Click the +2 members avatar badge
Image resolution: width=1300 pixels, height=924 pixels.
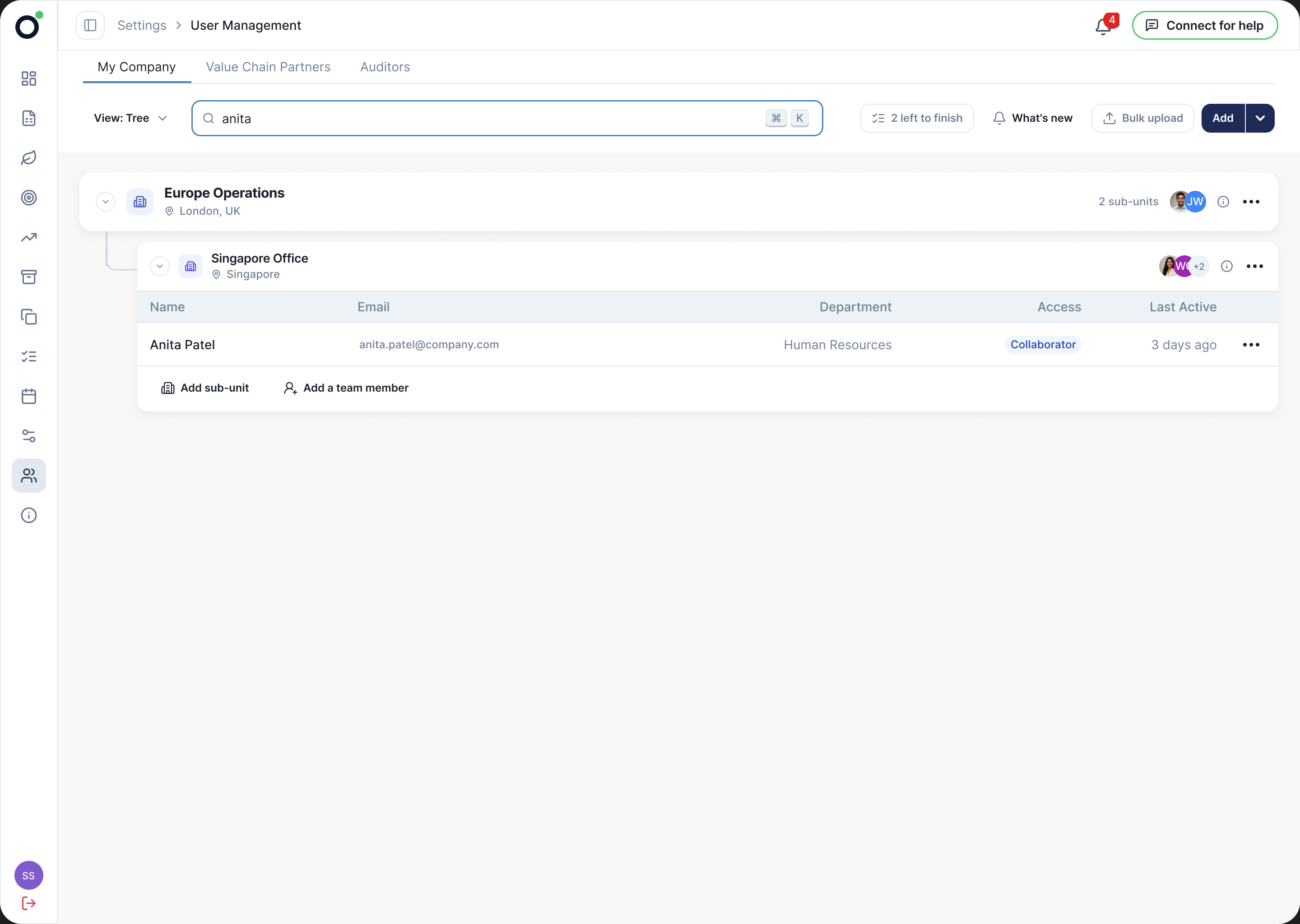click(x=1199, y=266)
